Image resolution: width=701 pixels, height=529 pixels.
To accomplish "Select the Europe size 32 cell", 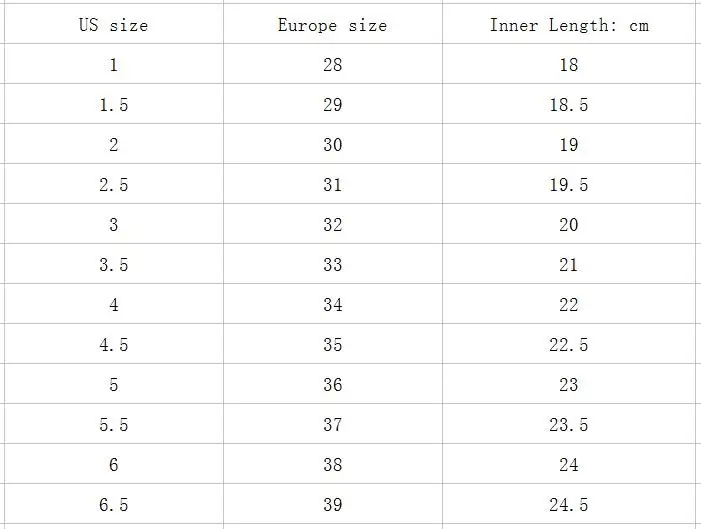I will 332,225.
